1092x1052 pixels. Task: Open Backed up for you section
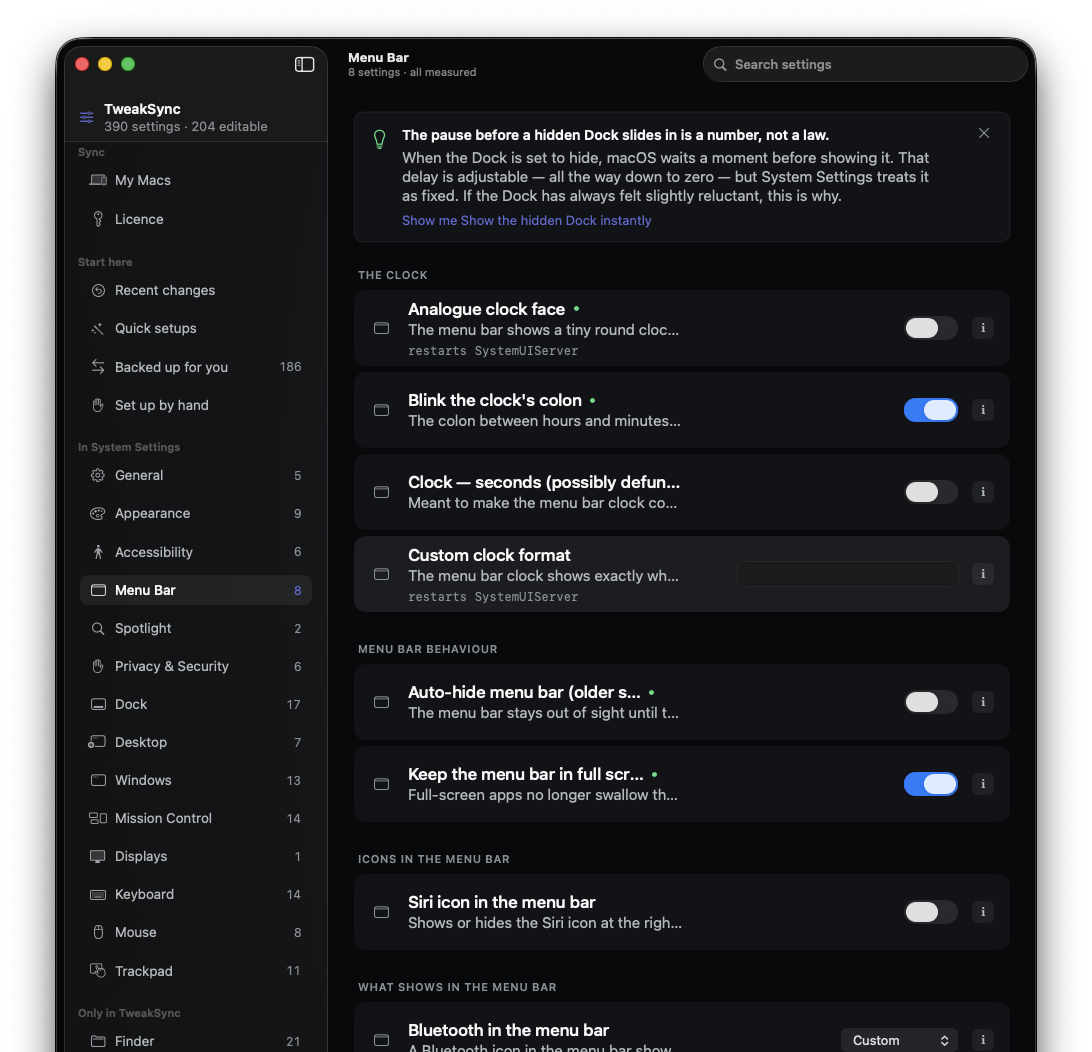pyautogui.click(x=196, y=367)
